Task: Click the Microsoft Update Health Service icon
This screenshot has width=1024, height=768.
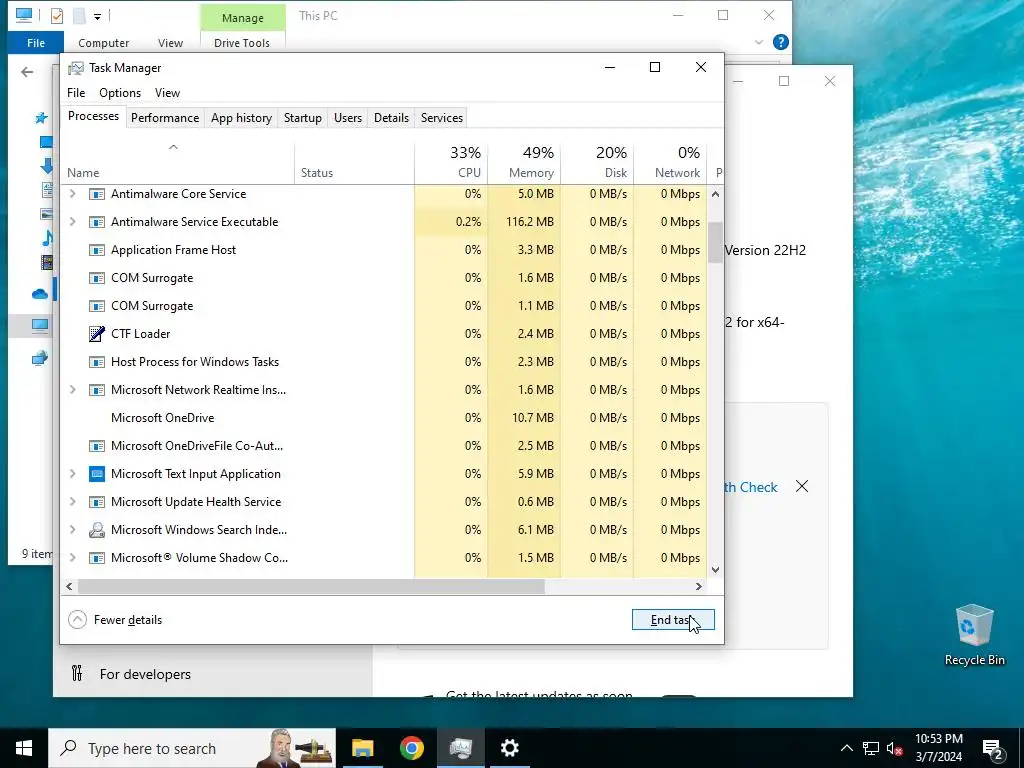Action: click(97, 502)
